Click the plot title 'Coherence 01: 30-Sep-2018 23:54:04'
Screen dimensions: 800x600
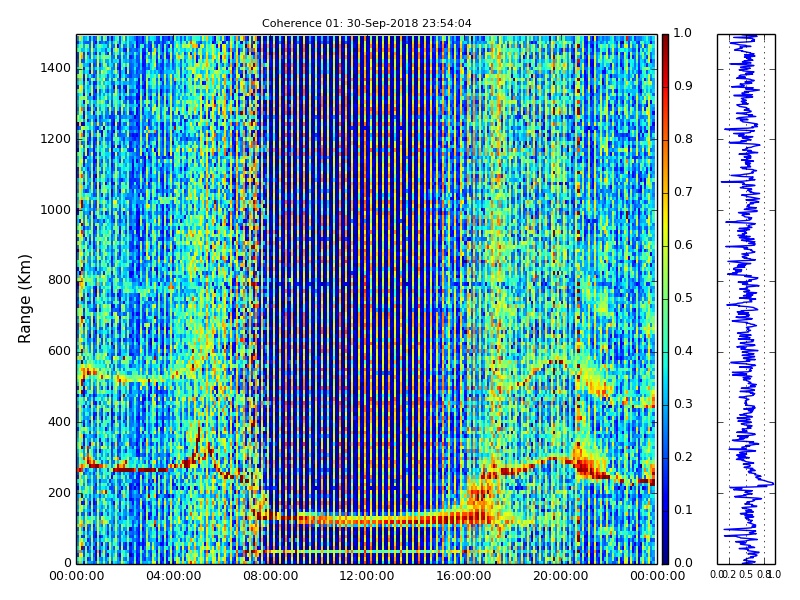[x=366, y=23]
